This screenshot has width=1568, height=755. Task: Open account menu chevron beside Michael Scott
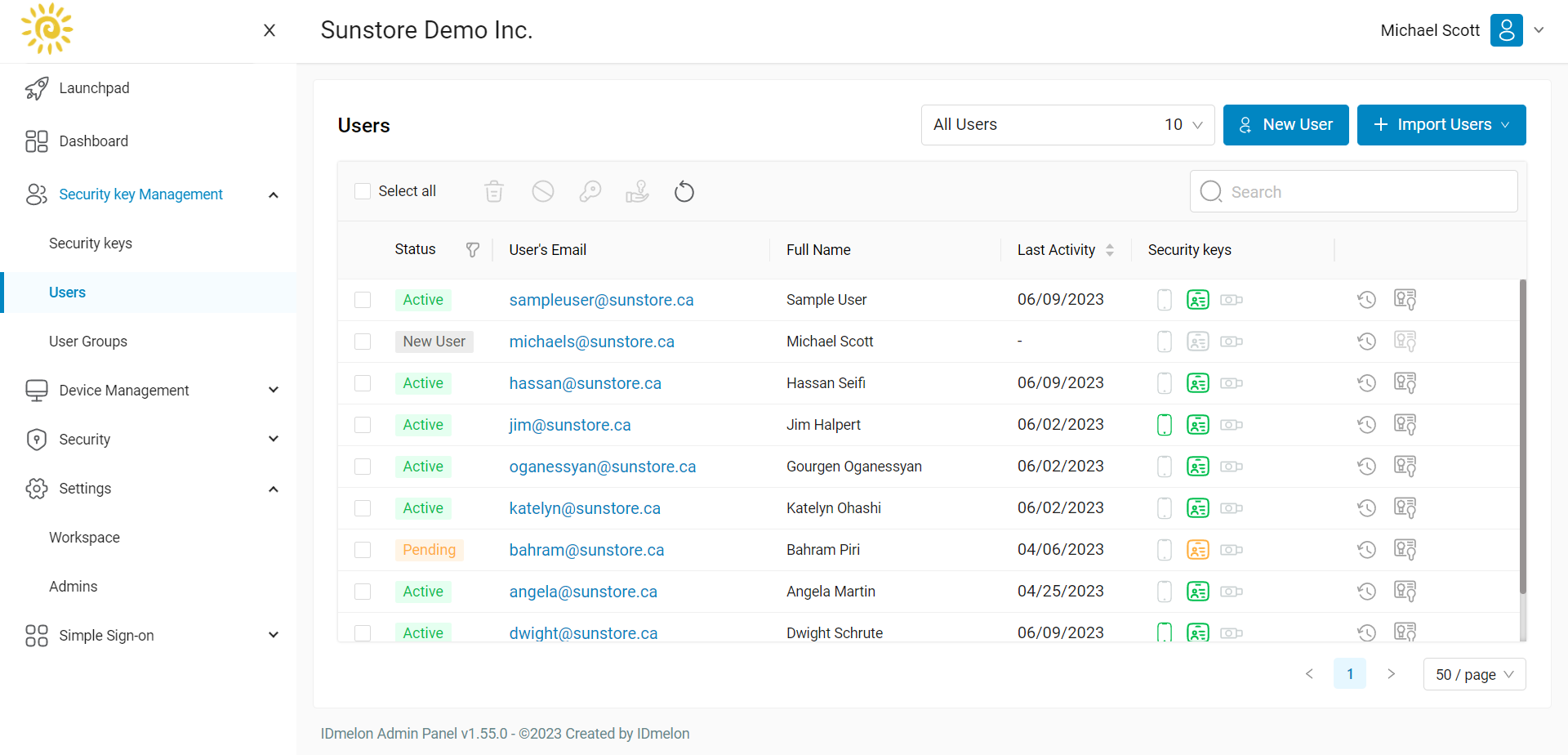[x=1539, y=30]
